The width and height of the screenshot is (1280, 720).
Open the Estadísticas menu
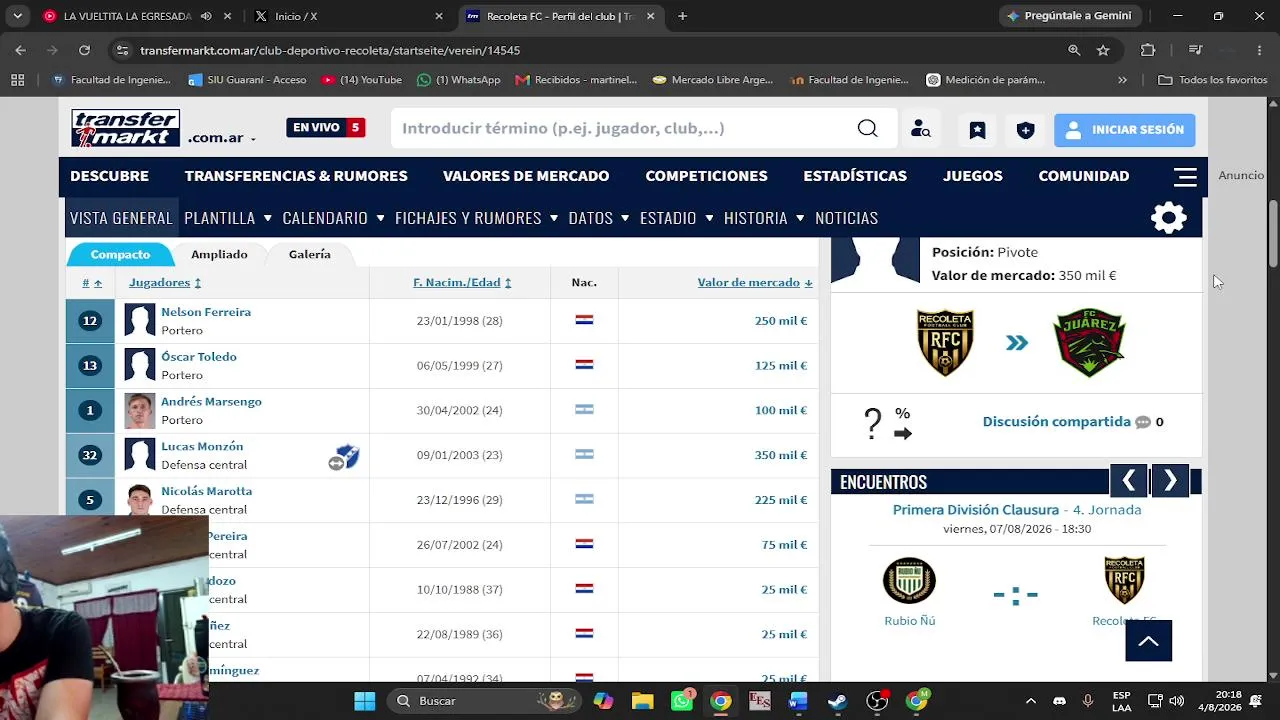[855, 176]
